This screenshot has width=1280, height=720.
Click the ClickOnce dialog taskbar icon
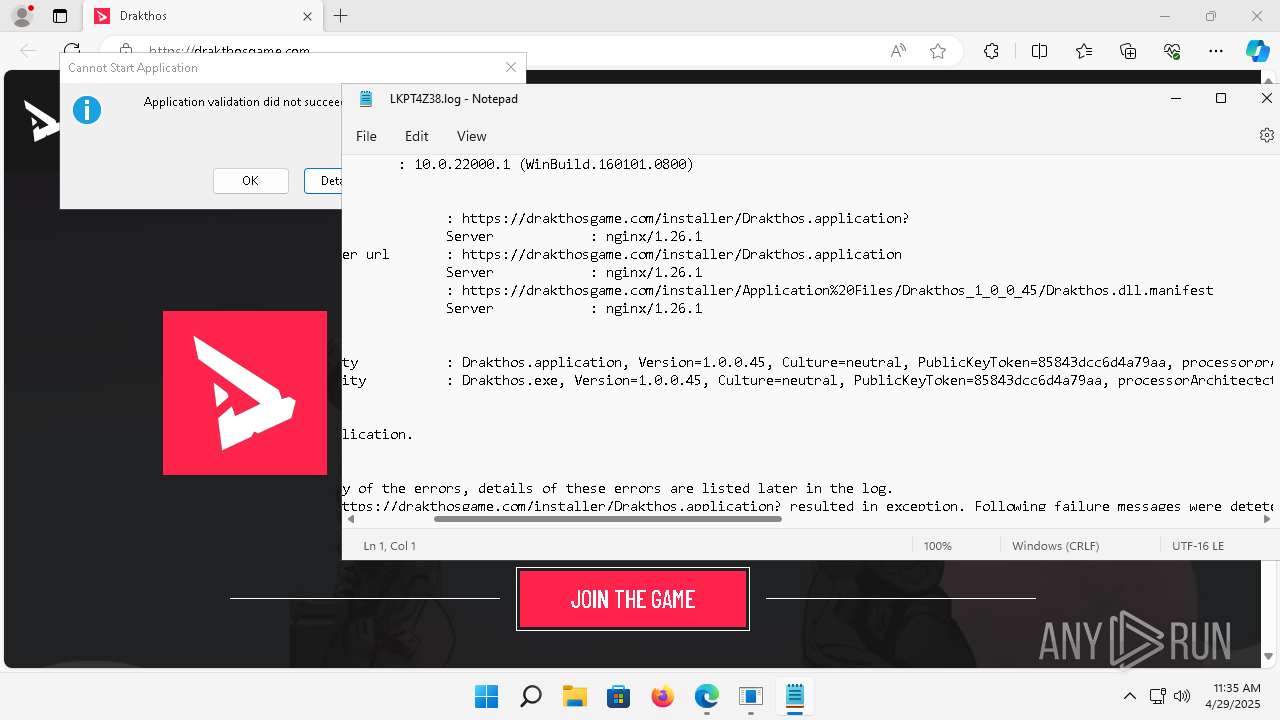750,696
